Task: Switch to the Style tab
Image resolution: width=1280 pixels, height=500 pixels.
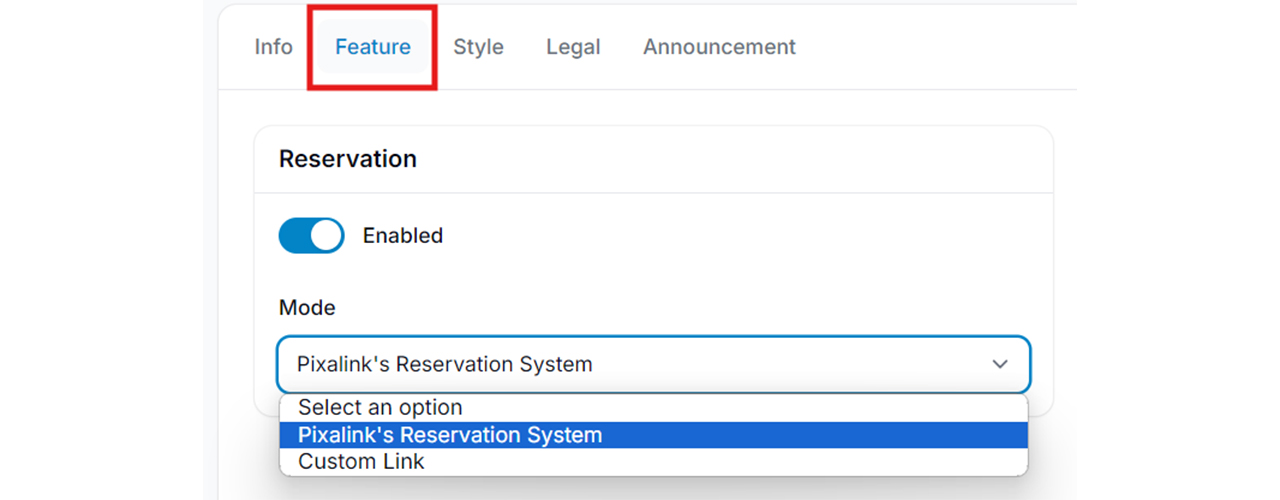Action: click(x=478, y=47)
